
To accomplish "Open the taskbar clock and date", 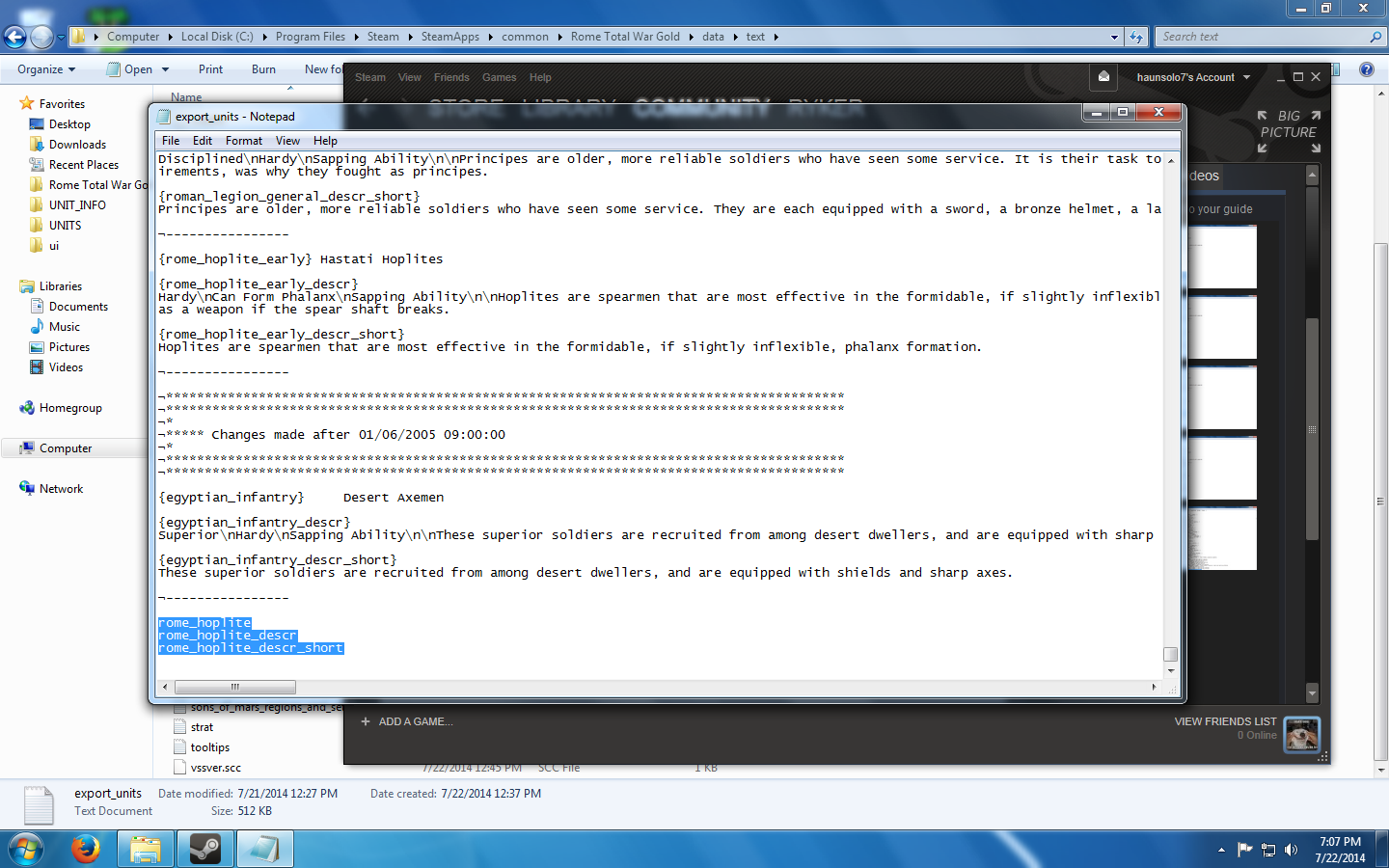I will point(1340,850).
